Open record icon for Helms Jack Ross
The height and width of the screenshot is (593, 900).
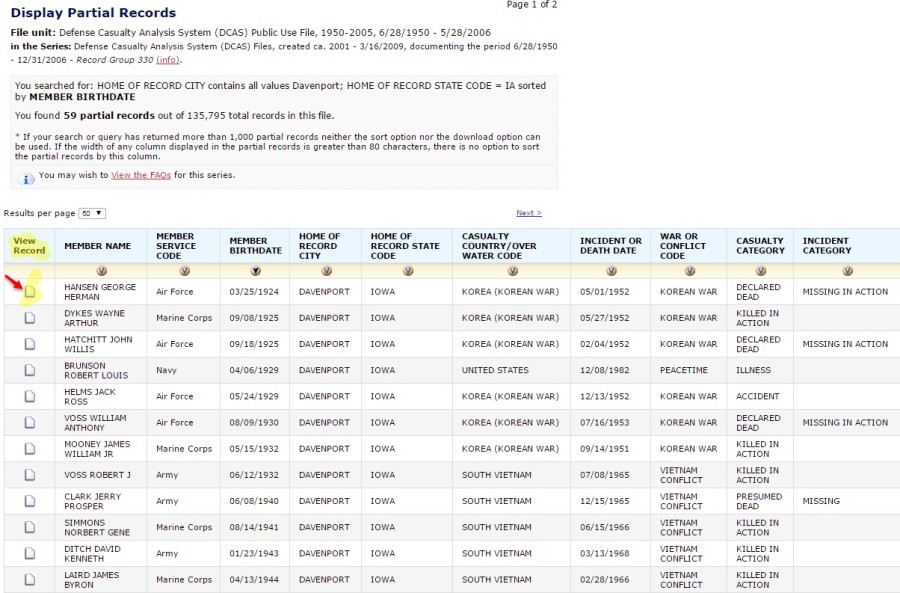coord(30,396)
